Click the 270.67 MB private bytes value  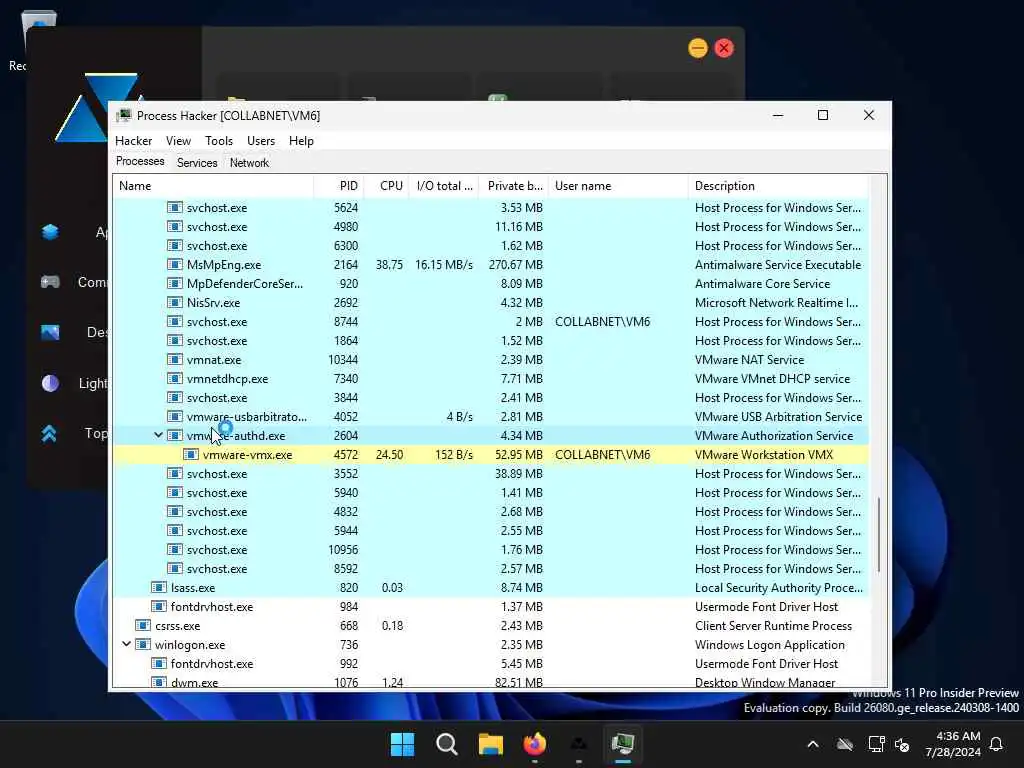[515, 264]
